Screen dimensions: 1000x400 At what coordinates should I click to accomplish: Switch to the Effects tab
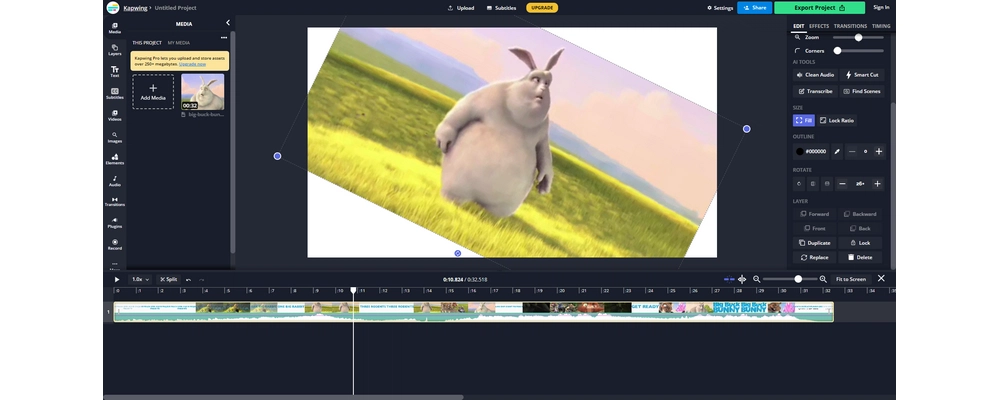click(819, 25)
